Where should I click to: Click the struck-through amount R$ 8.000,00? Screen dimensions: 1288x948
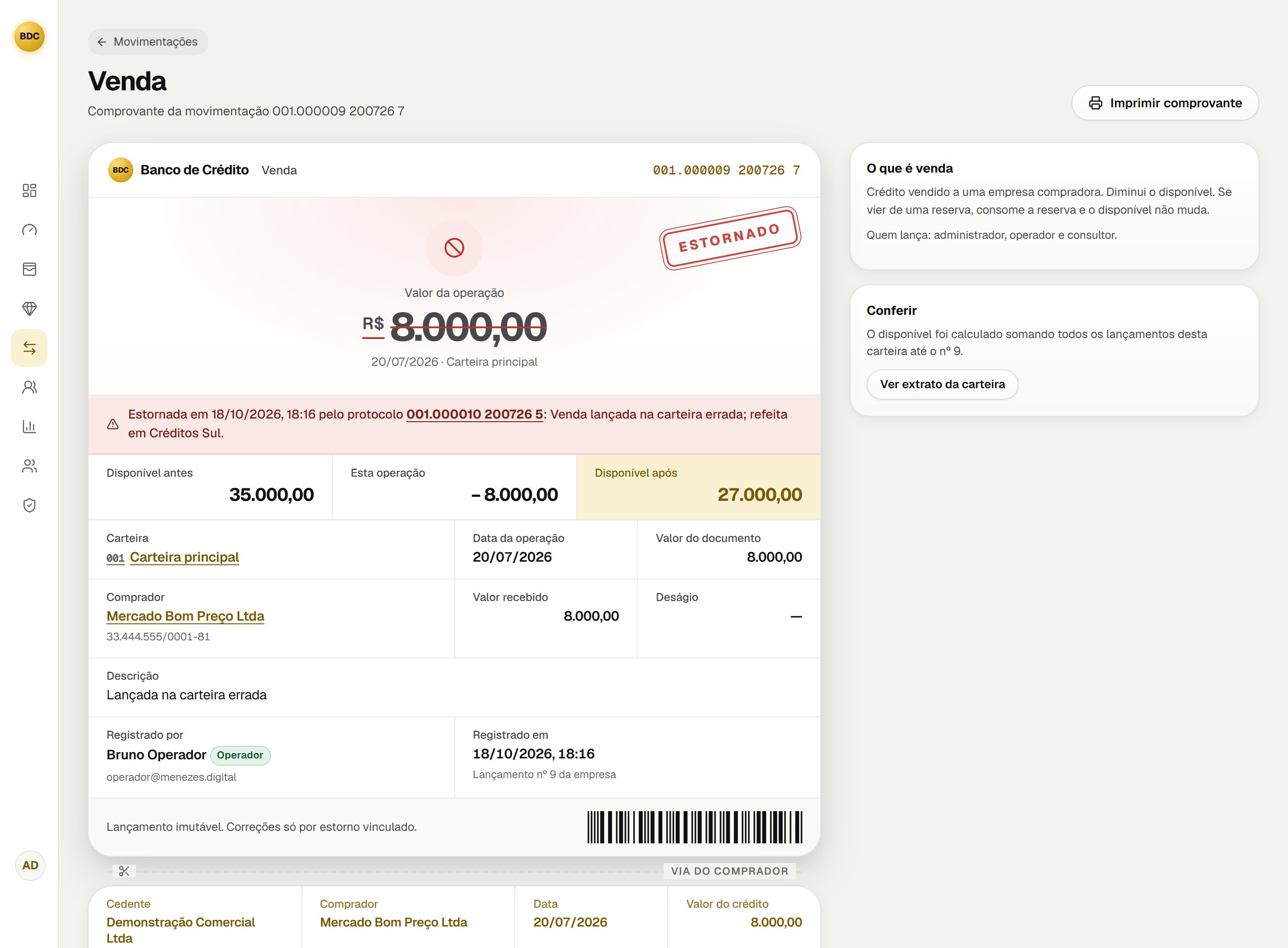[454, 328]
